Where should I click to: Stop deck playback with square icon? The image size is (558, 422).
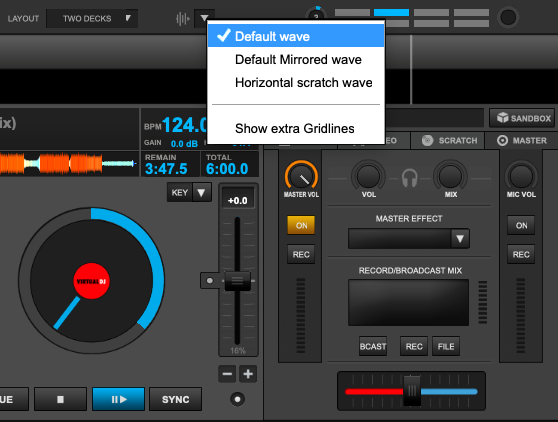pos(60,399)
